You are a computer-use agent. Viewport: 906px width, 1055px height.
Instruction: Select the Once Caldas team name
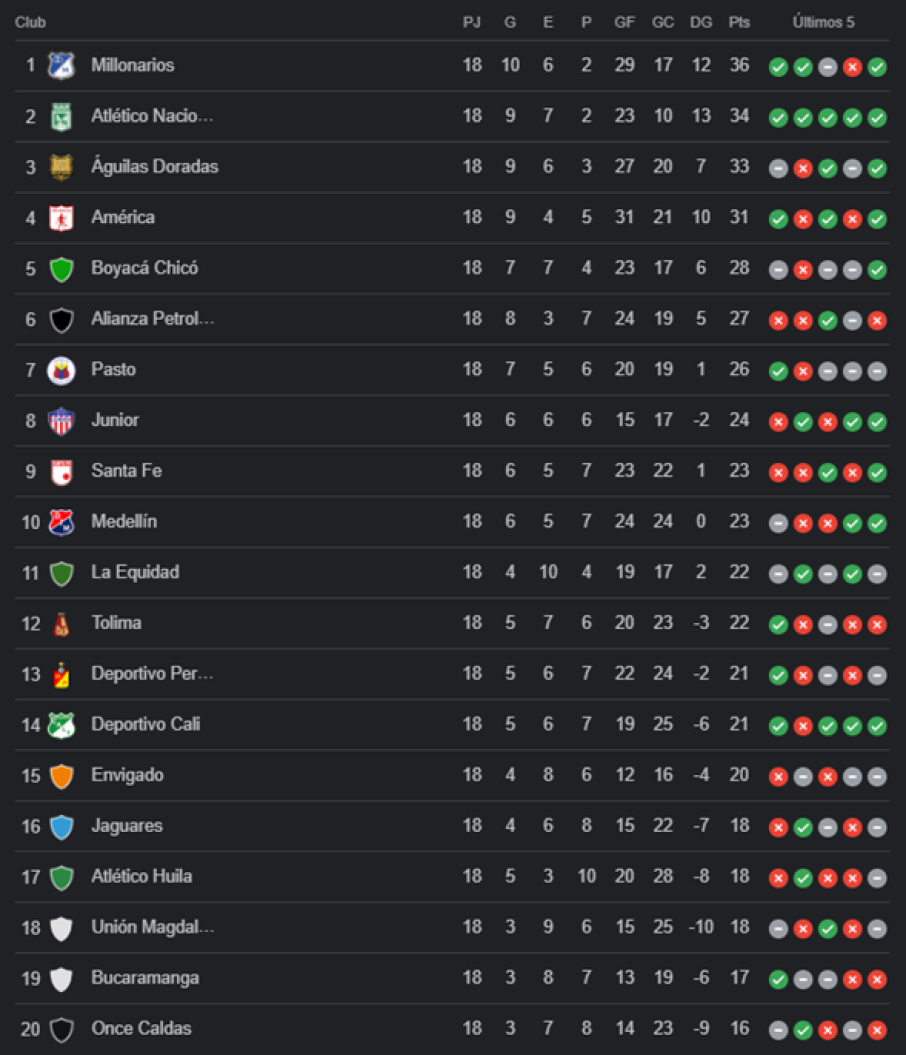[x=141, y=1028]
